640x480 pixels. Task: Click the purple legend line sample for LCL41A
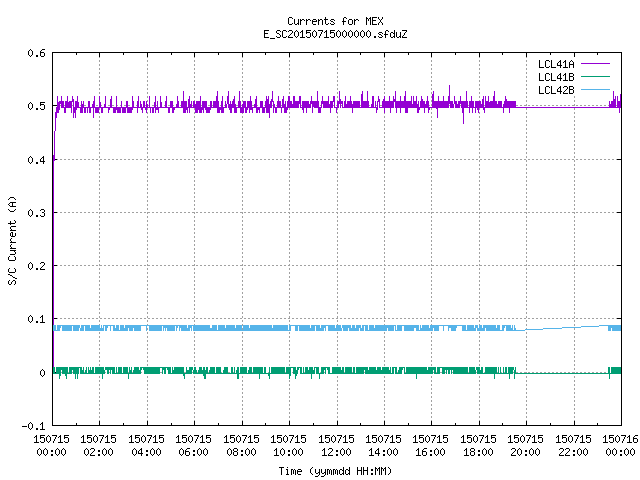(x=595, y=64)
